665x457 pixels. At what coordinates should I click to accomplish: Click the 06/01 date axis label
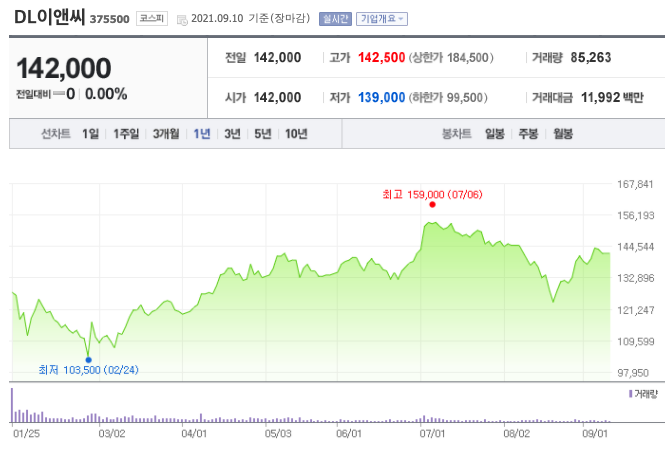pos(349,433)
